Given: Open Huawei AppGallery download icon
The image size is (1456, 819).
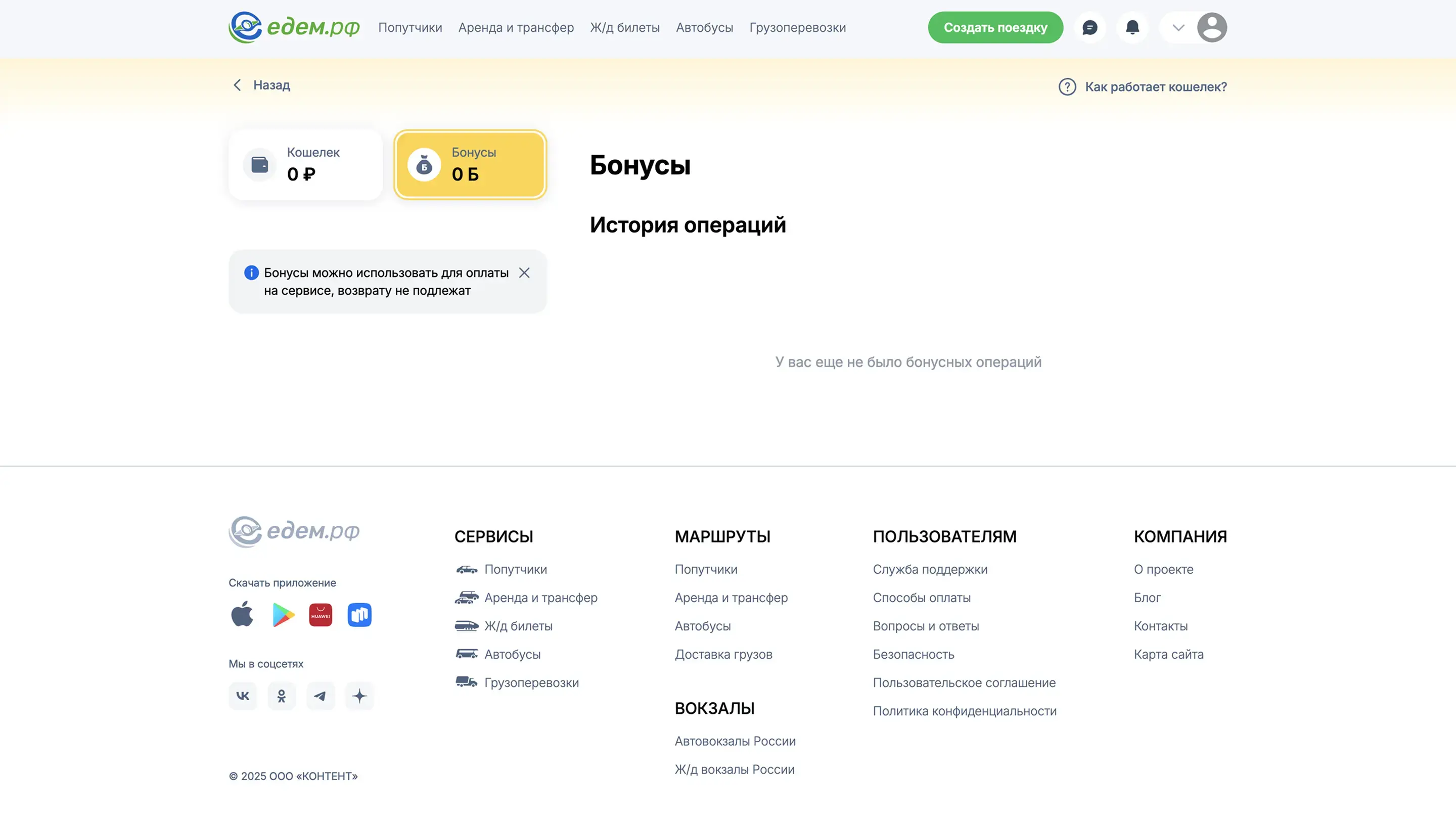Looking at the screenshot, I should pos(321,614).
